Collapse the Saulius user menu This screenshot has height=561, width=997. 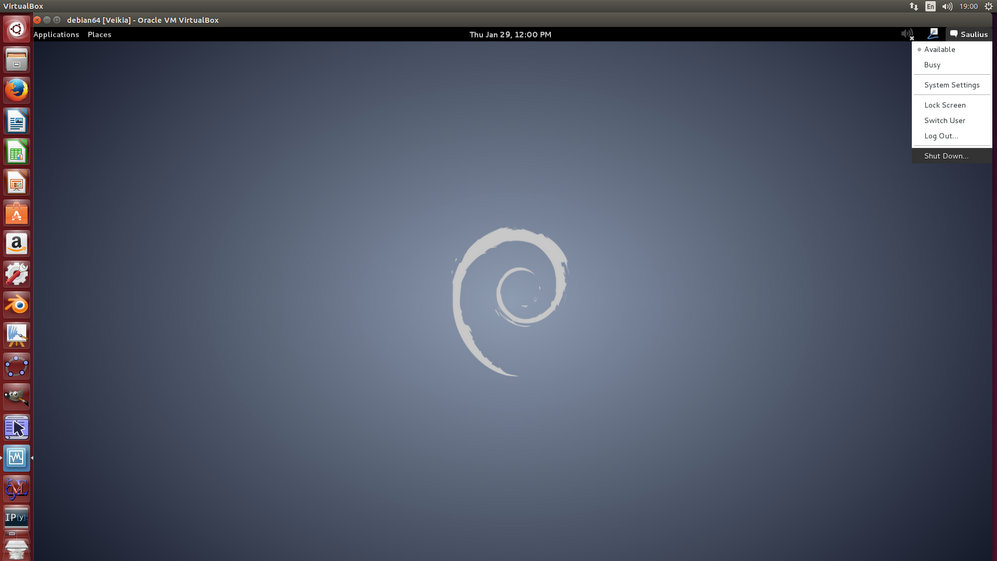click(x=968, y=34)
